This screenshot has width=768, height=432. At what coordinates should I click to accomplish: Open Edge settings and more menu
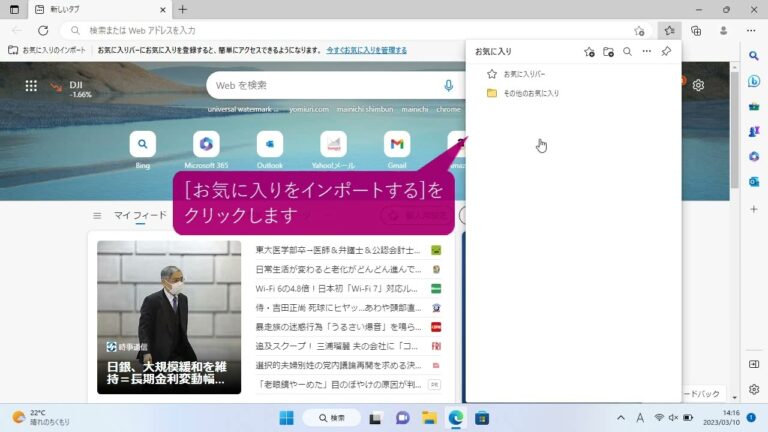pyautogui.click(x=751, y=30)
